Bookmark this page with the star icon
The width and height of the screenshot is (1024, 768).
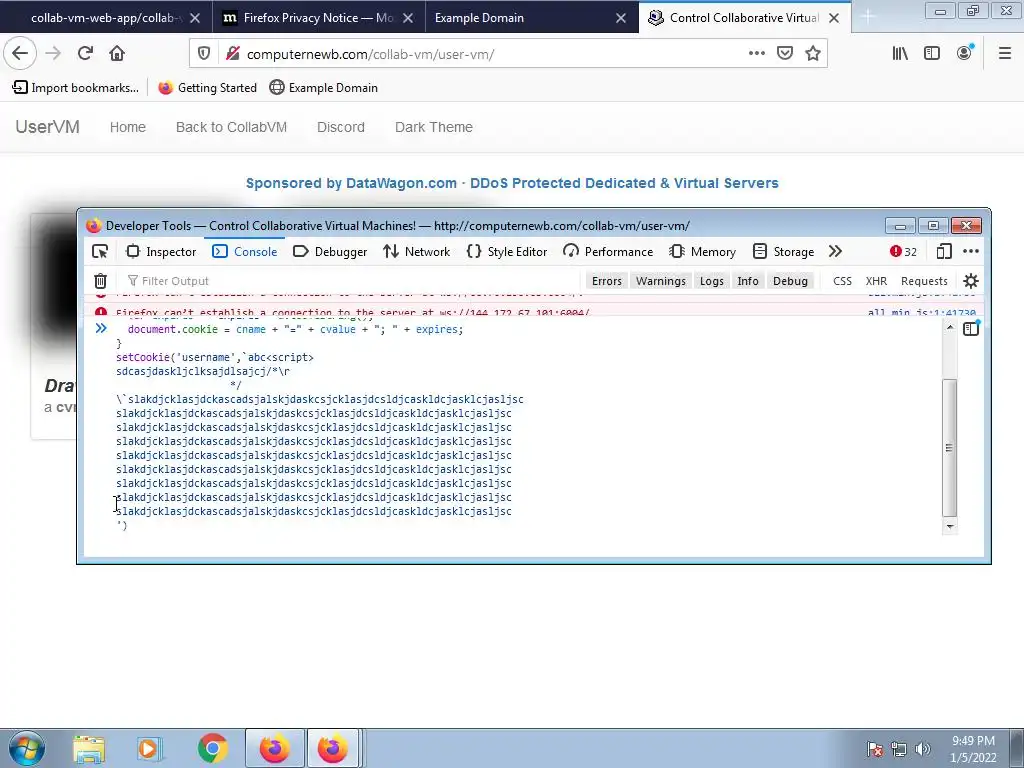[x=812, y=54]
